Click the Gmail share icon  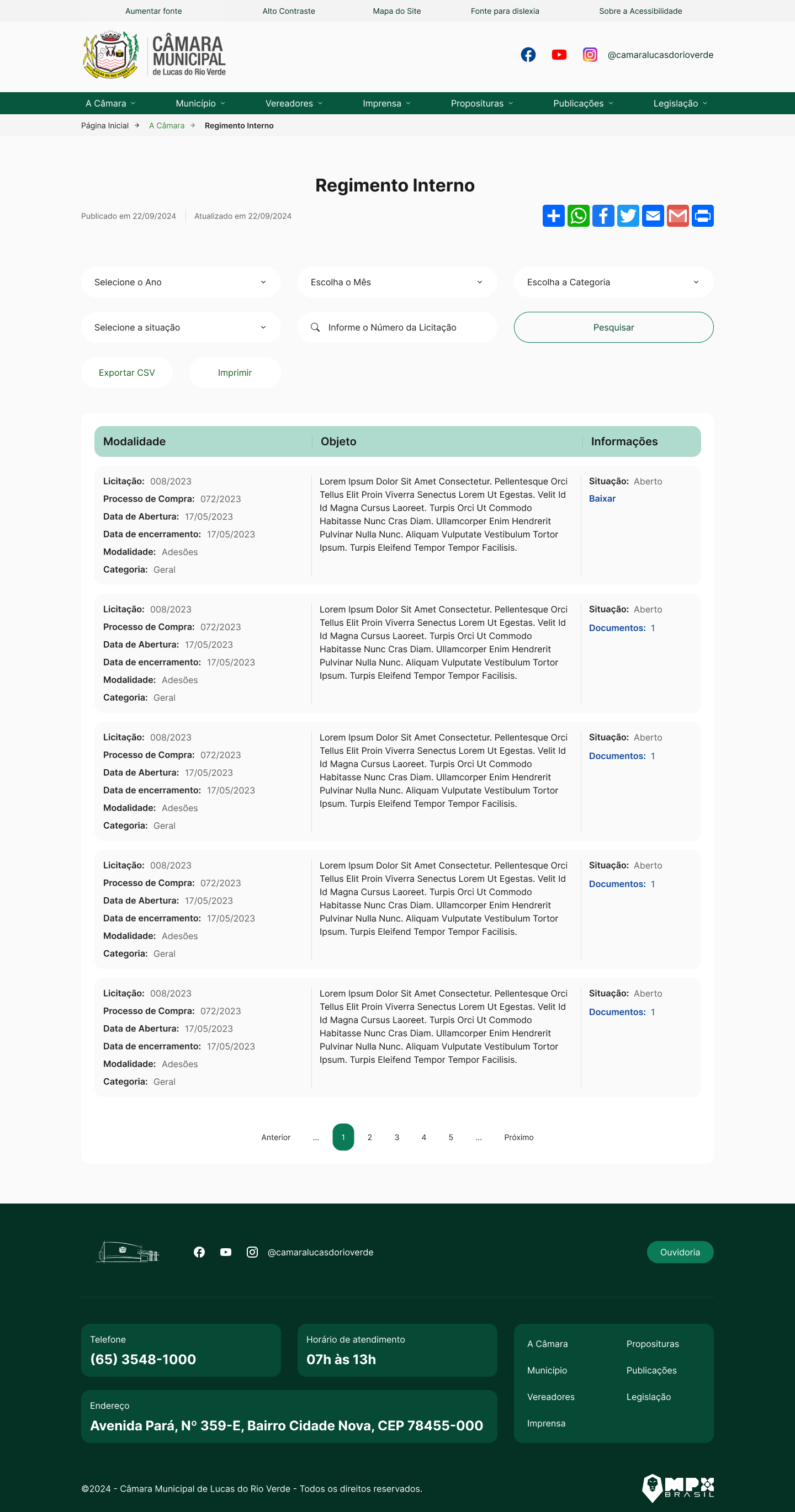[x=677, y=216]
